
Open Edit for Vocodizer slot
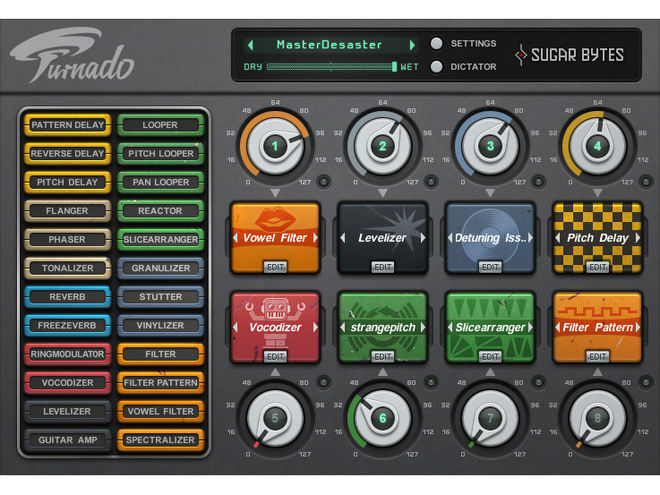tap(275, 357)
